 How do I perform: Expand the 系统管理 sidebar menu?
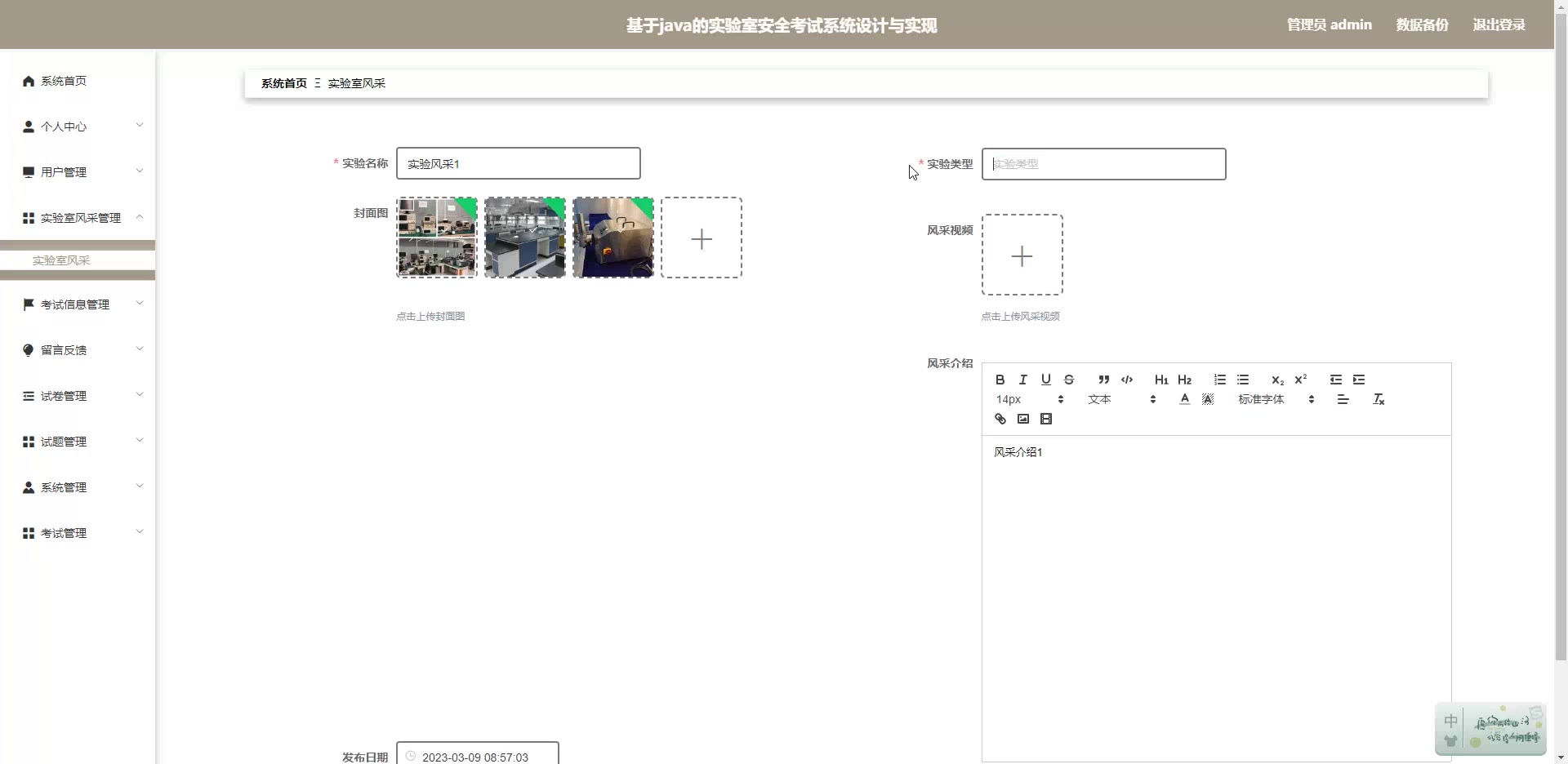(78, 487)
